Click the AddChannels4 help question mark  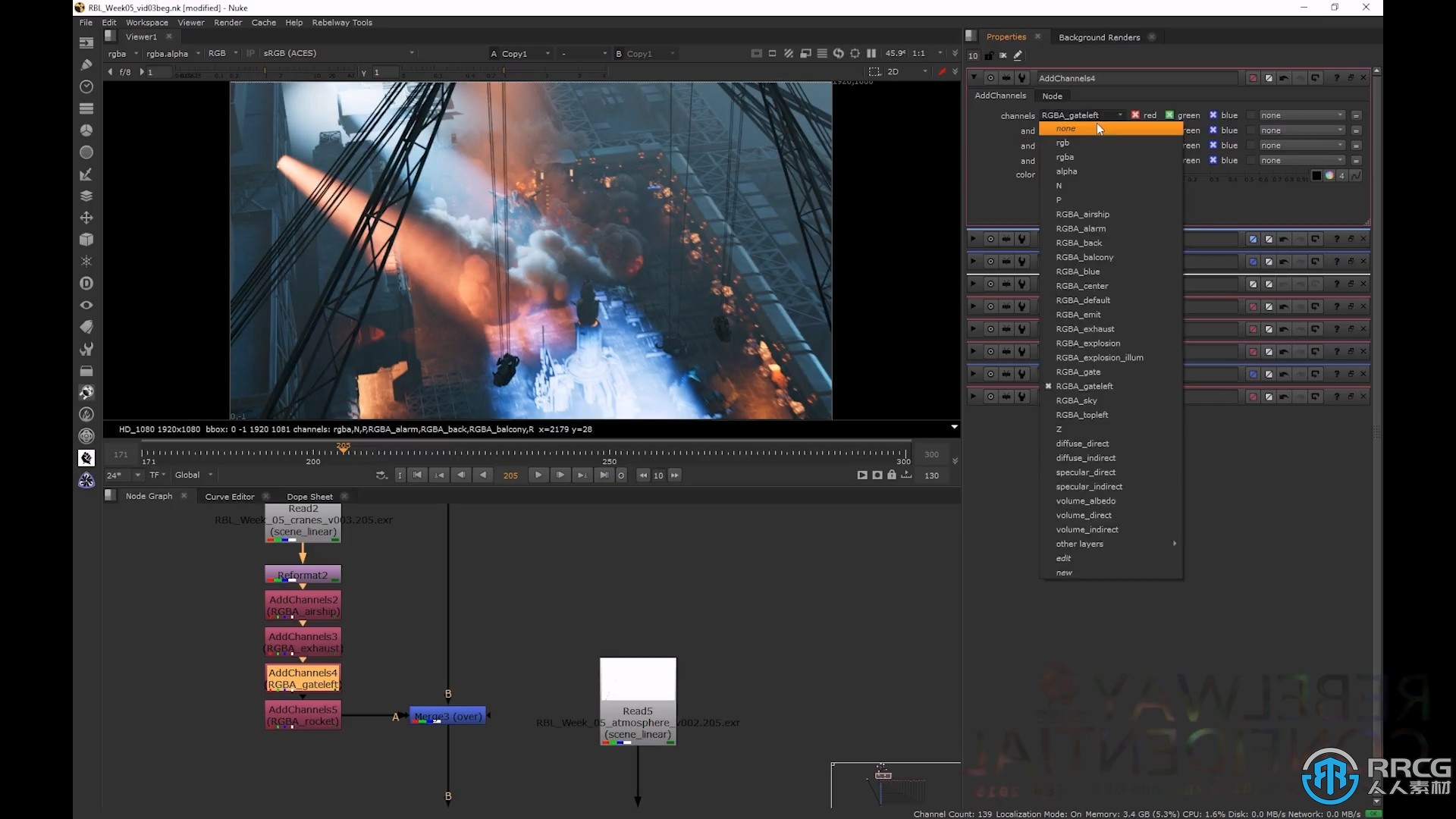tap(1337, 78)
